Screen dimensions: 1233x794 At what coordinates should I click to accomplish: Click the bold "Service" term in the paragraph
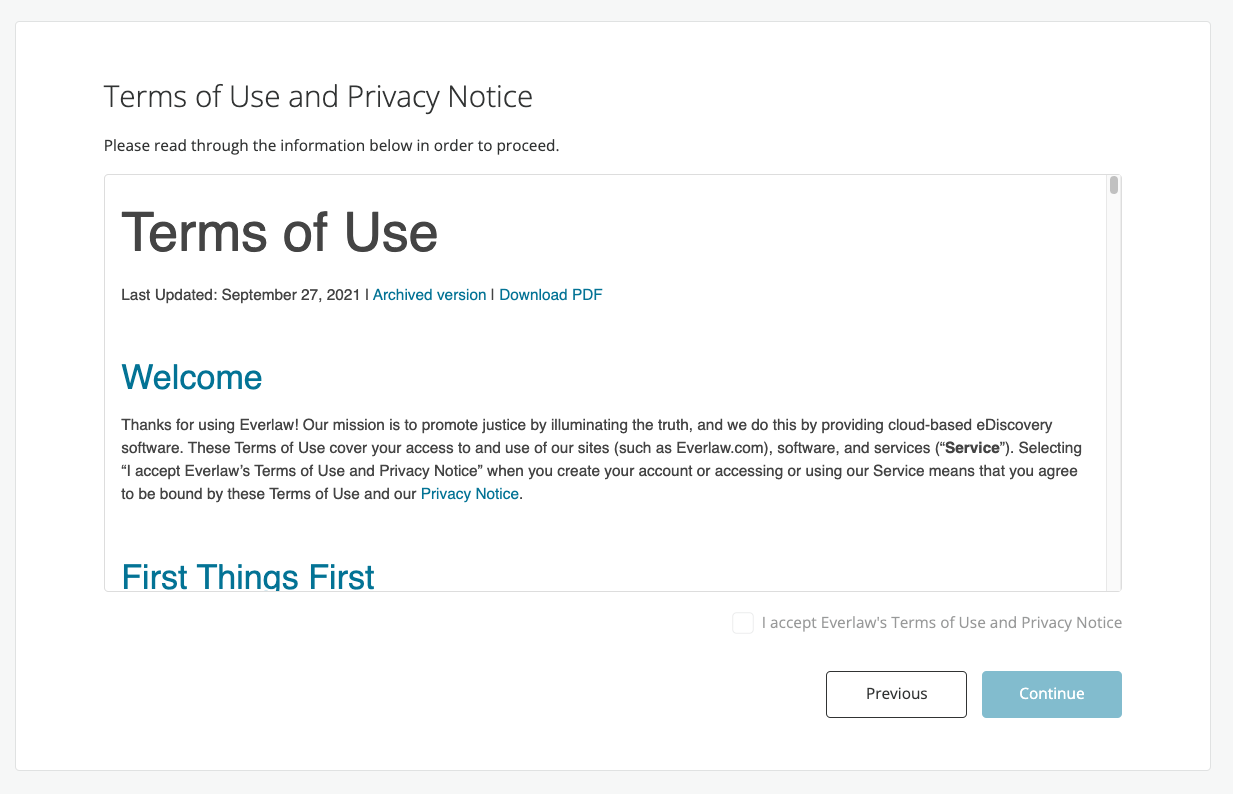pos(972,450)
